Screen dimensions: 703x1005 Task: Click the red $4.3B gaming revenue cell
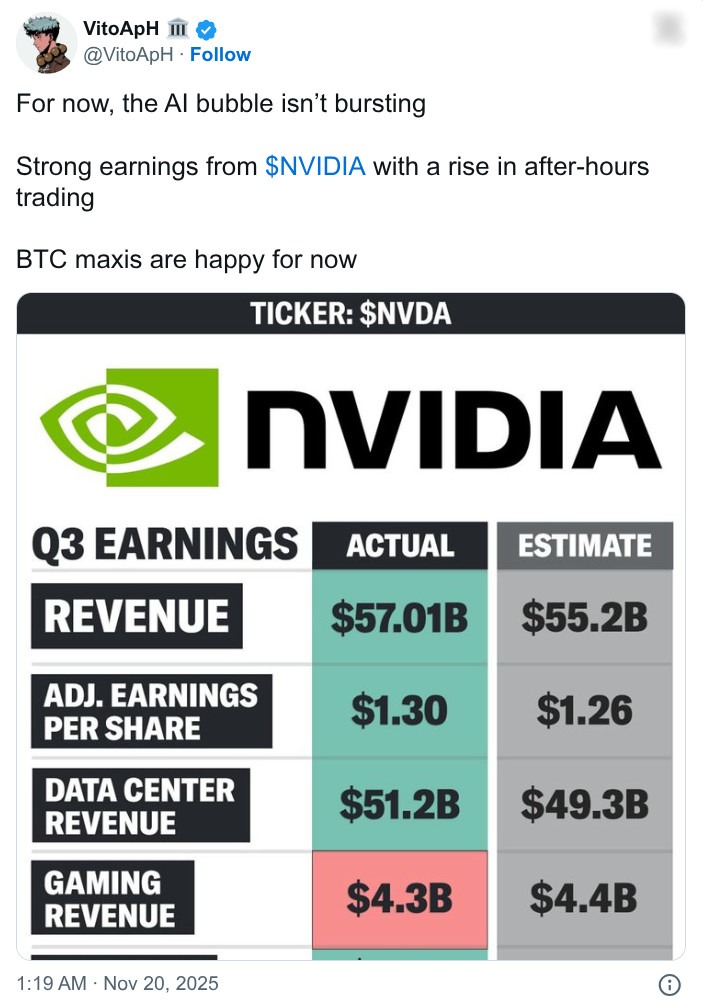pos(399,900)
